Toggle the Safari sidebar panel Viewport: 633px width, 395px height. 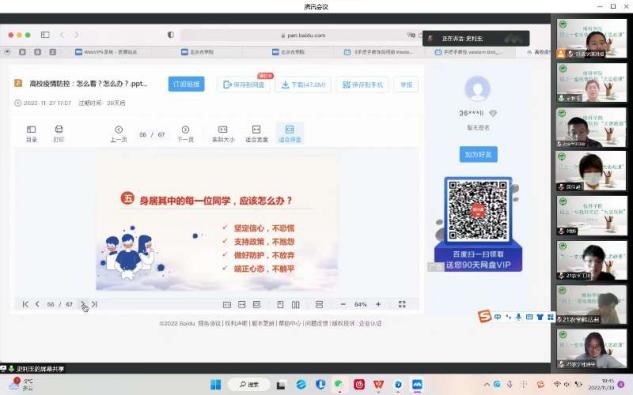click(x=45, y=35)
